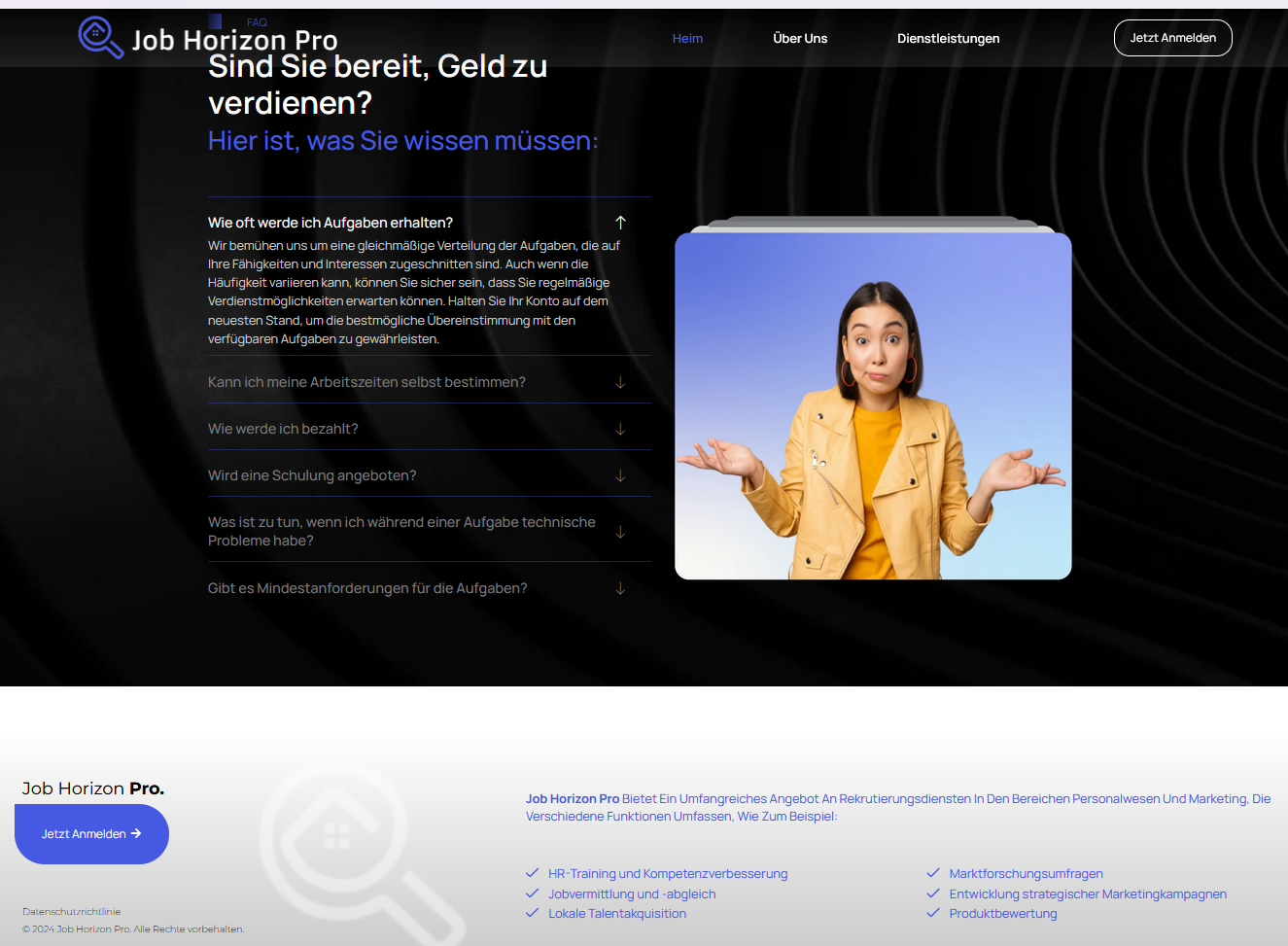
Task: Click down arrow beside Mindestanforderungen question
Action: click(x=620, y=588)
